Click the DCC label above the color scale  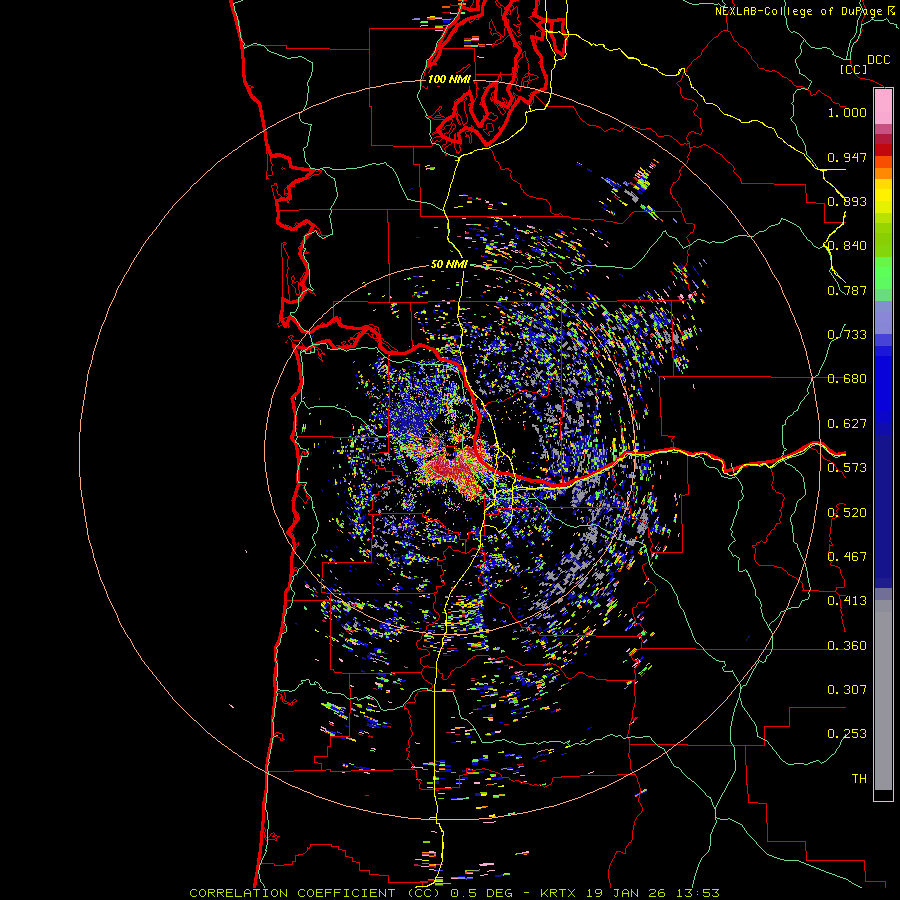878,60
